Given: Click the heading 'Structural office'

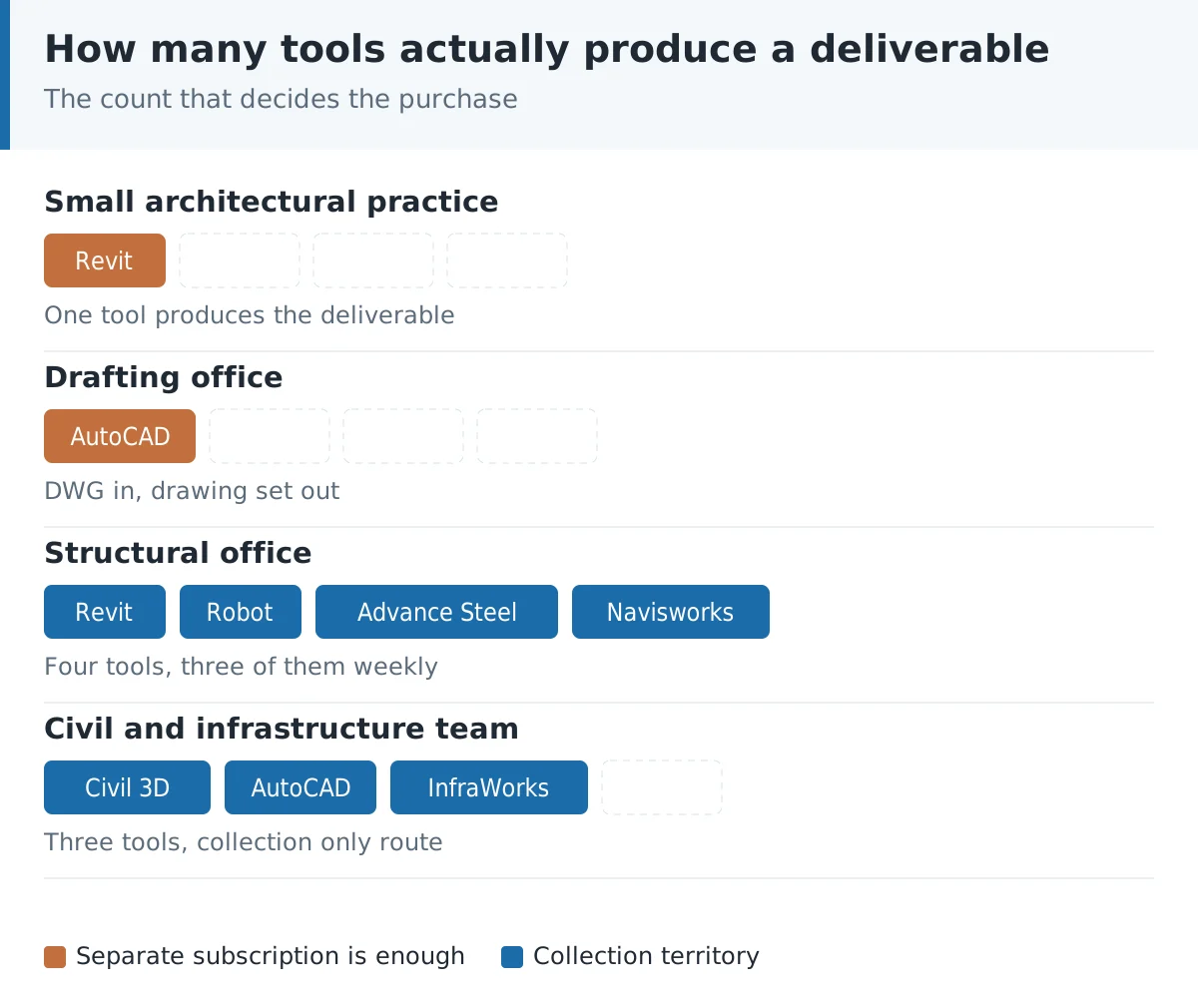Looking at the screenshot, I should pyautogui.click(x=178, y=553).
